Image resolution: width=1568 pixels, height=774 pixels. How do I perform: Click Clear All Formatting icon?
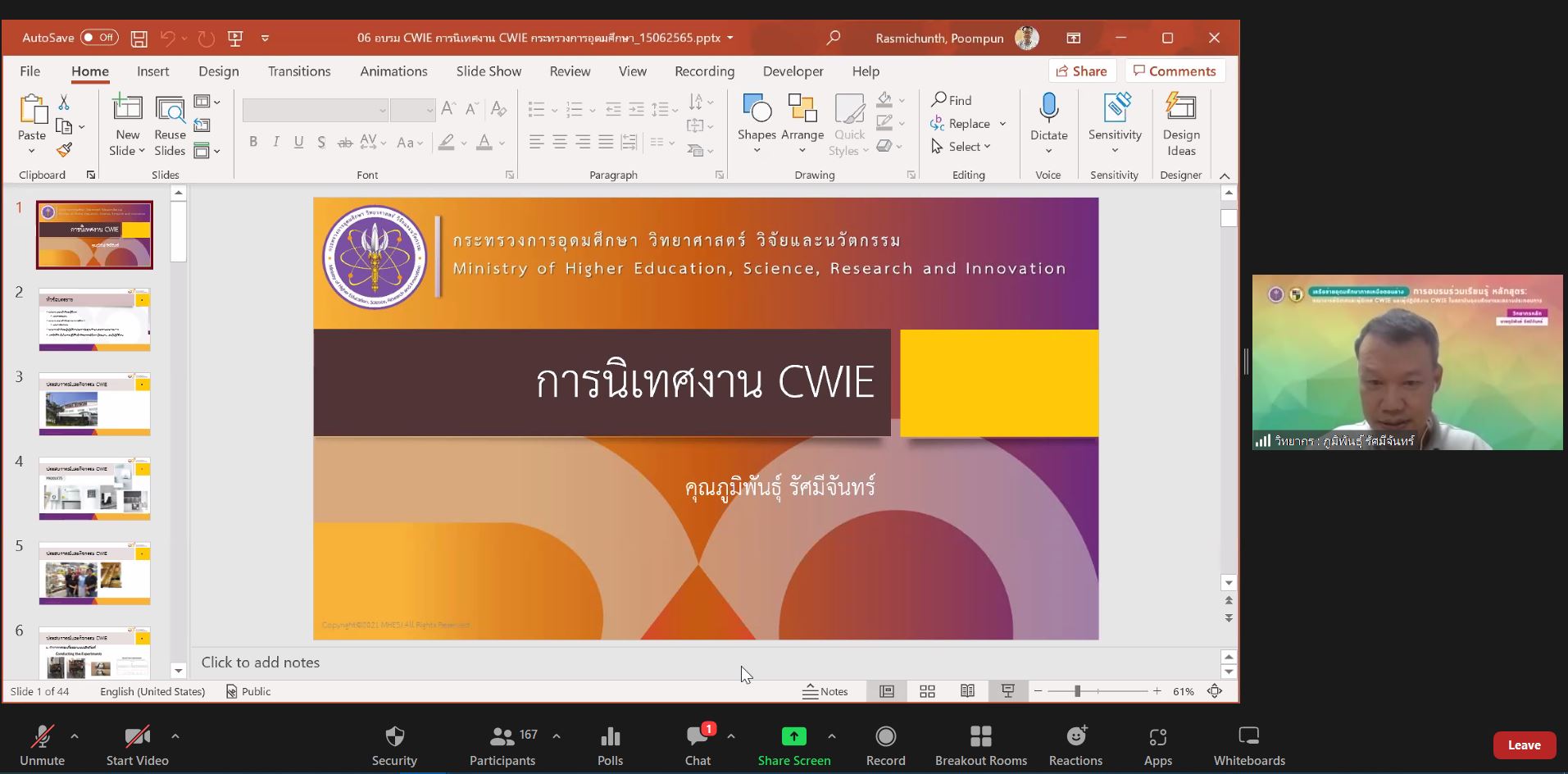498,109
